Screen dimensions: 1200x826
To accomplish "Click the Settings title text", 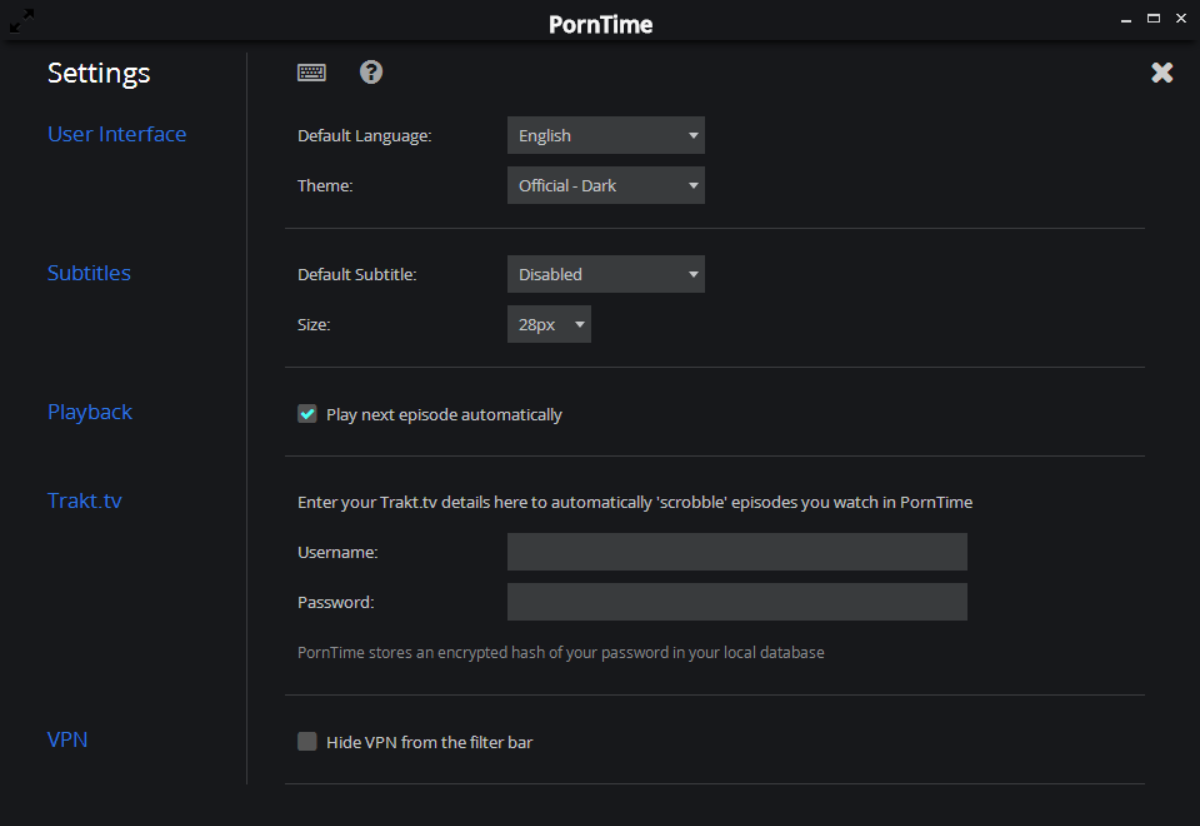I will [x=99, y=73].
